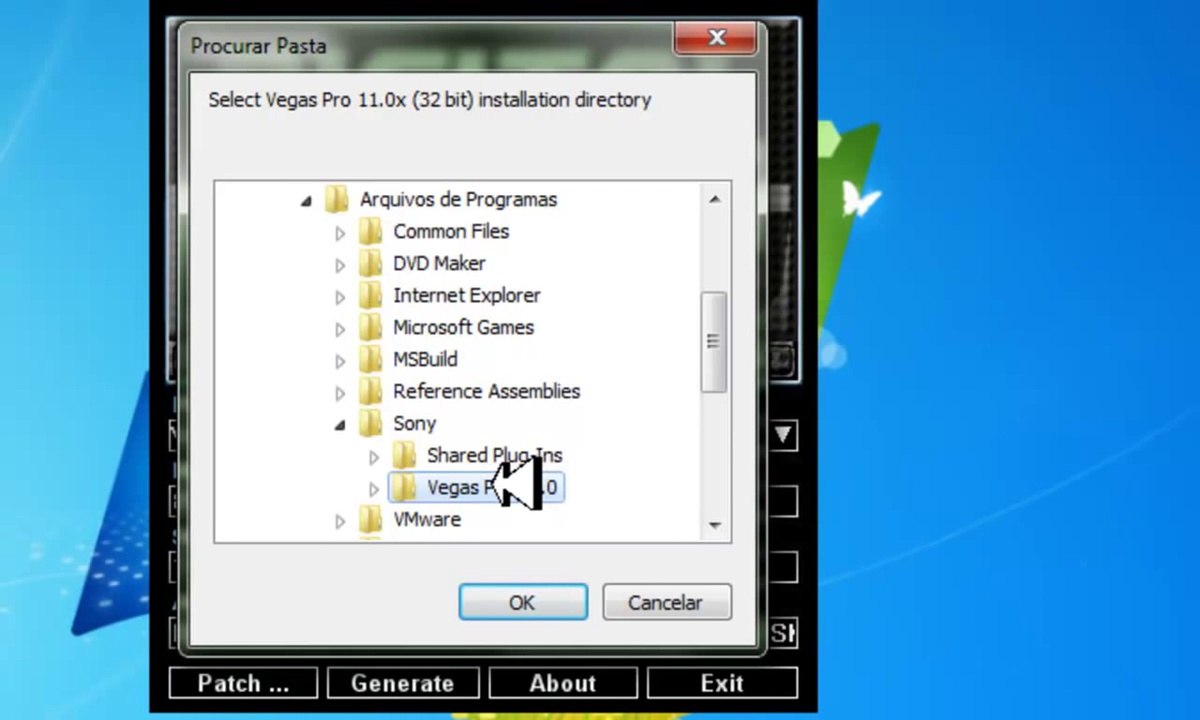Expand the VMware folder node
The width and height of the screenshot is (1200, 720).
pos(340,521)
